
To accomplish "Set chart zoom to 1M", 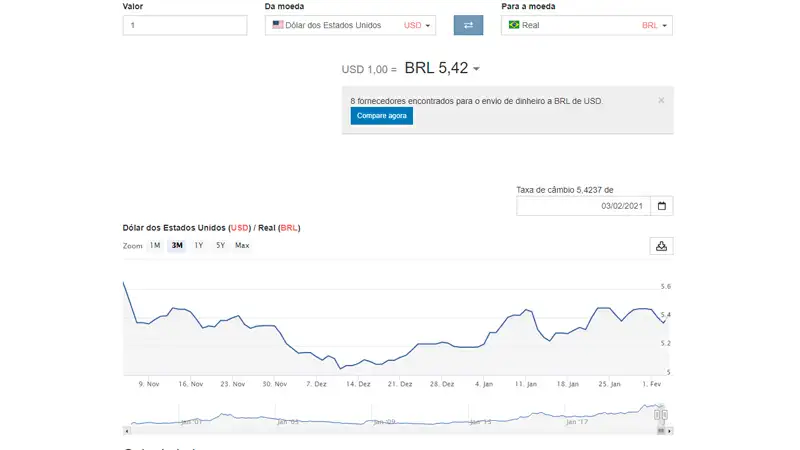I will [155, 245].
